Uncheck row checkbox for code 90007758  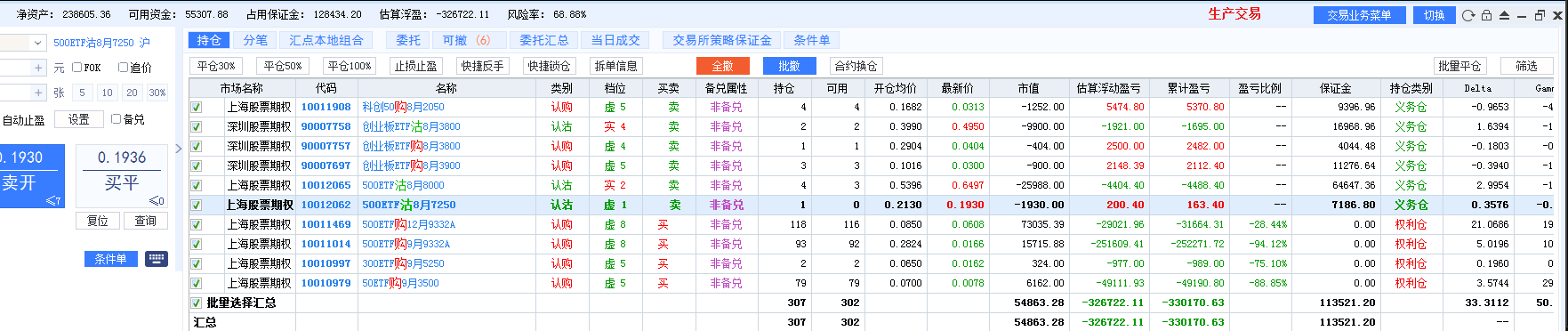(x=196, y=126)
